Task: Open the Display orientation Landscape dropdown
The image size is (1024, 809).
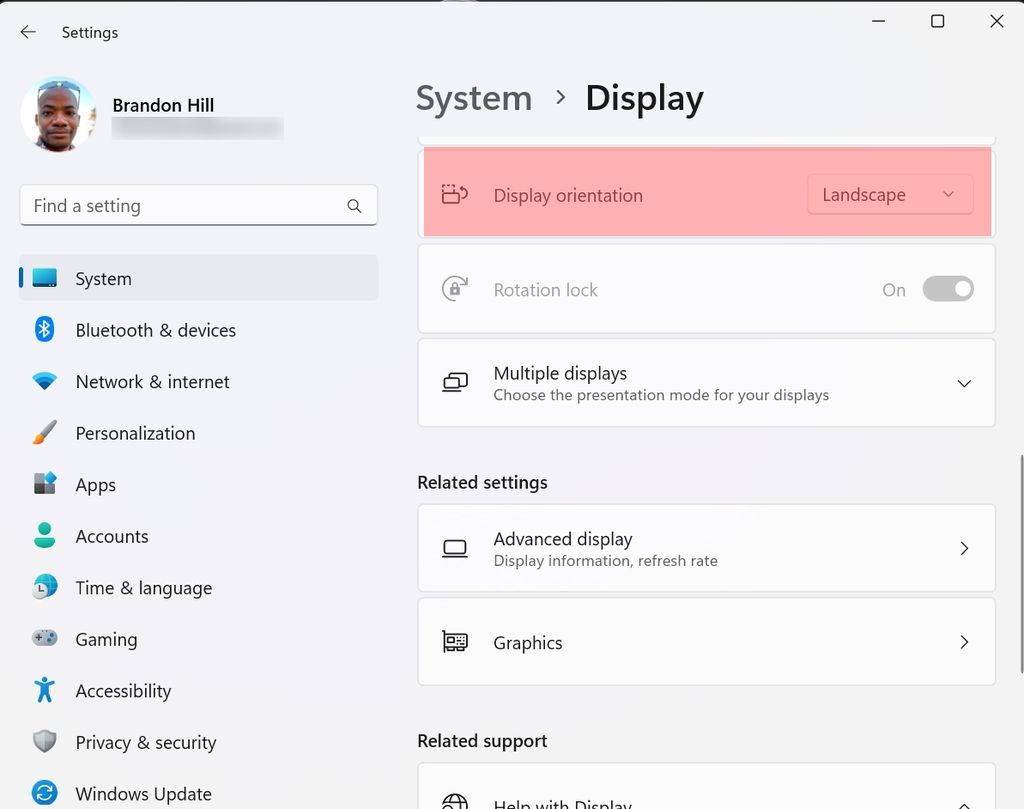Action: [x=889, y=194]
